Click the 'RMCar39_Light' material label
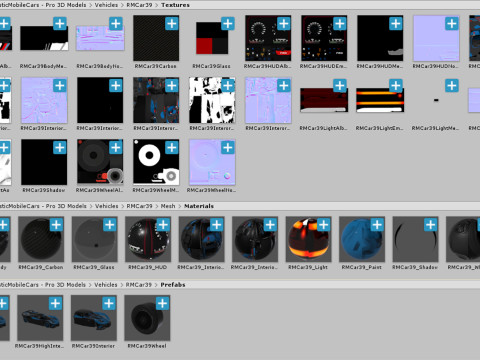Image resolution: width=480 pixels, height=360 pixels. (x=308, y=267)
